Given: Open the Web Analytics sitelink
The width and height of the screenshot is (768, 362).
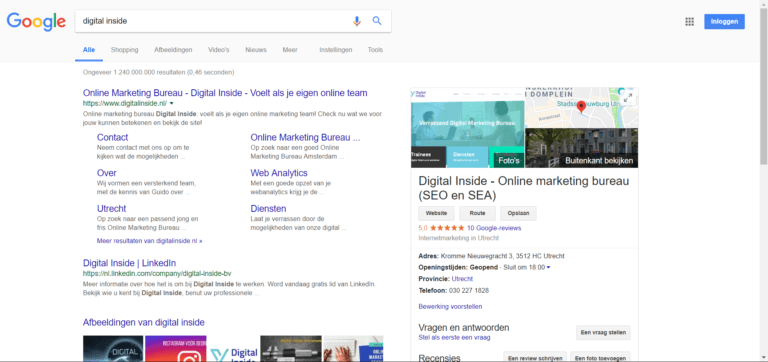Looking at the screenshot, I should click(x=279, y=173).
